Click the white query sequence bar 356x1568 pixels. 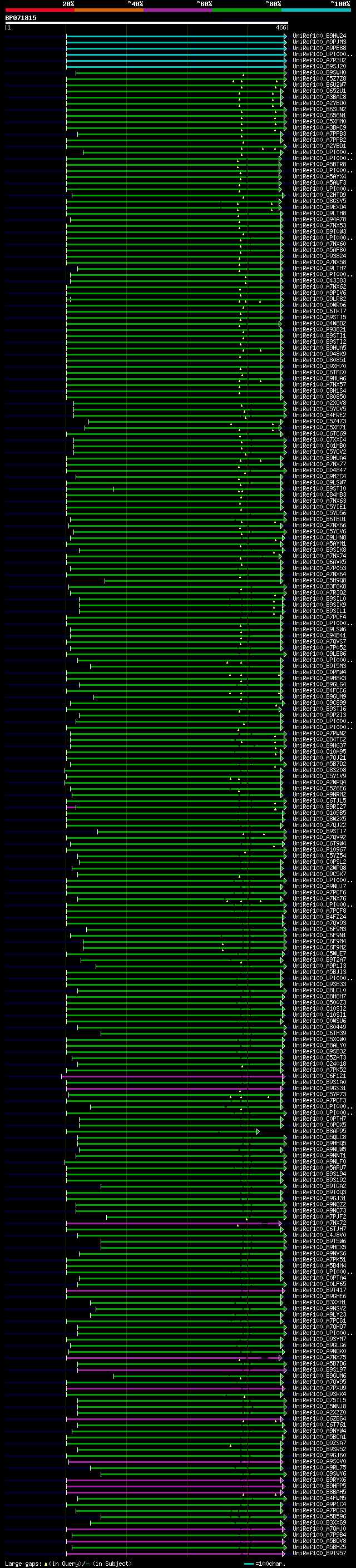pyautogui.click(x=147, y=22)
